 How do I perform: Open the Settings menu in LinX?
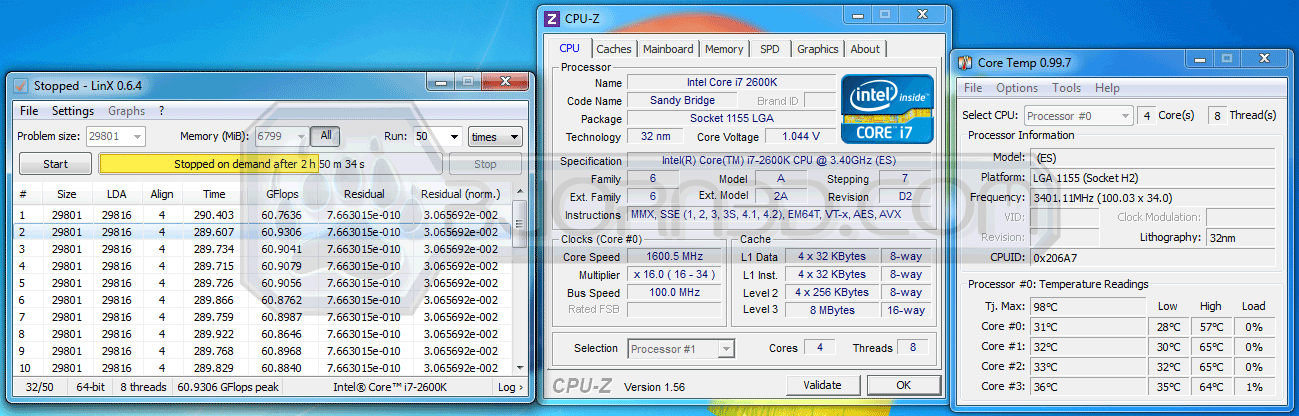click(73, 111)
